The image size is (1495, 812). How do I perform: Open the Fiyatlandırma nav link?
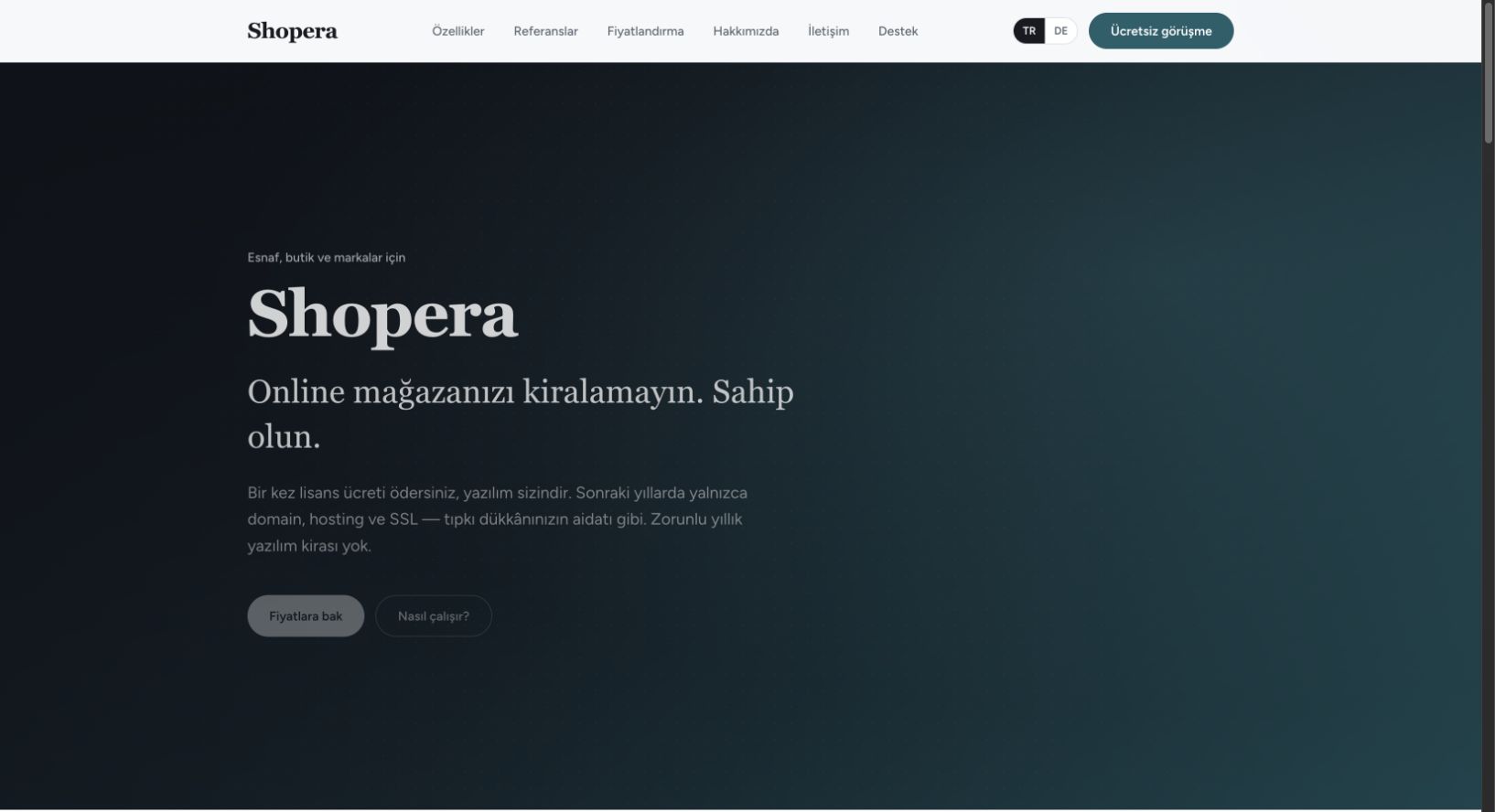click(645, 31)
